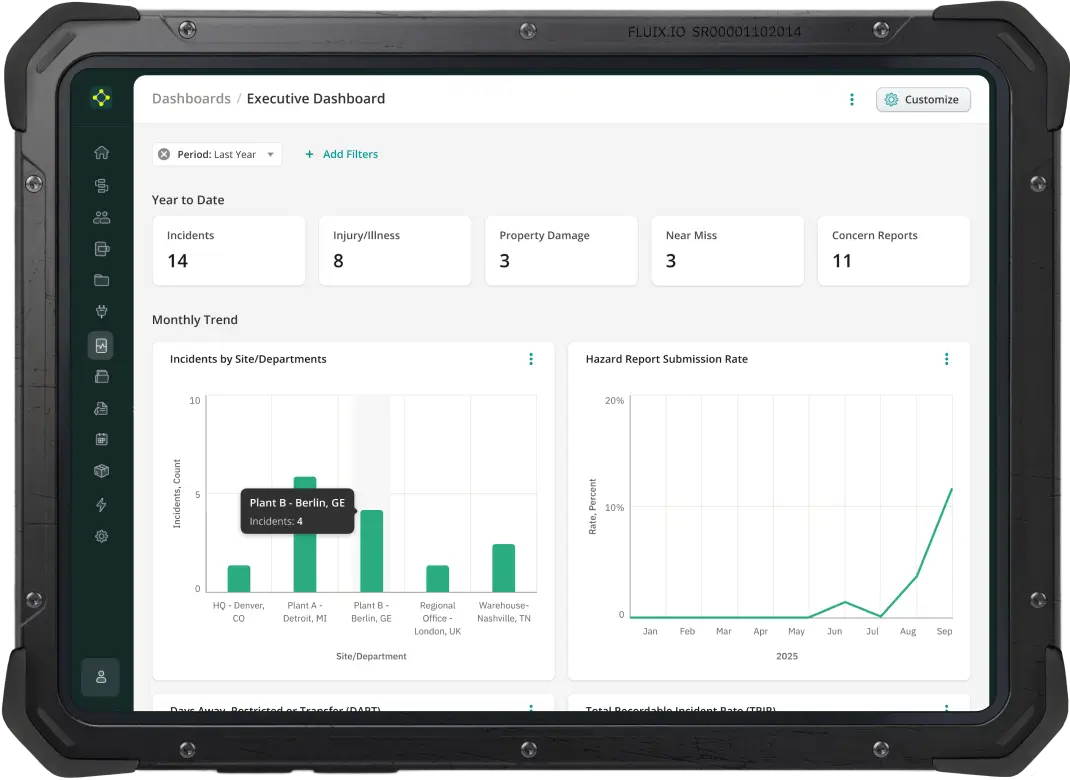This screenshot has height=780, width=1070.
Task: Select the highlighted Analytics chart icon
Action: (x=100, y=345)
